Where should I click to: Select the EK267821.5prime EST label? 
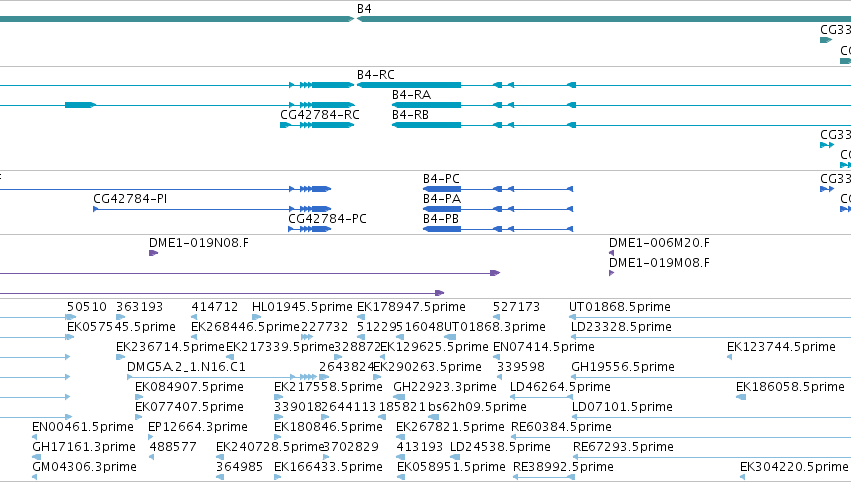tap(450, 428)
